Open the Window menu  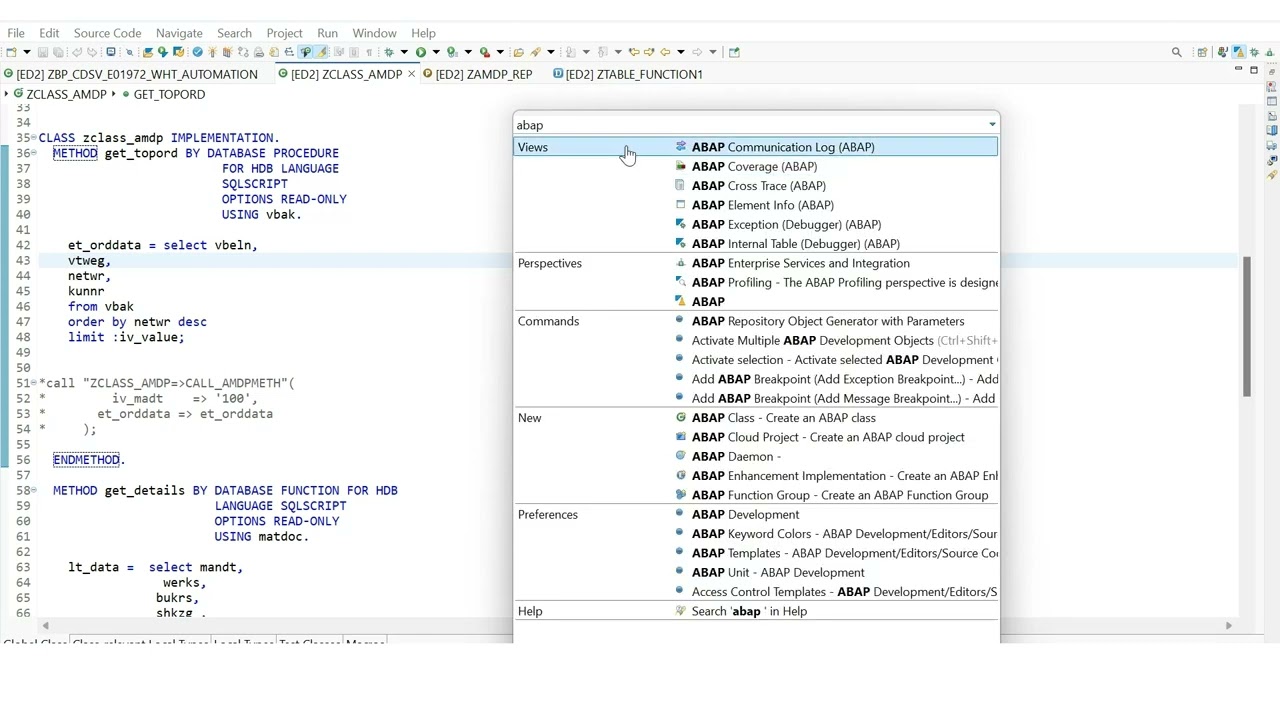click(x=374, y=33)
